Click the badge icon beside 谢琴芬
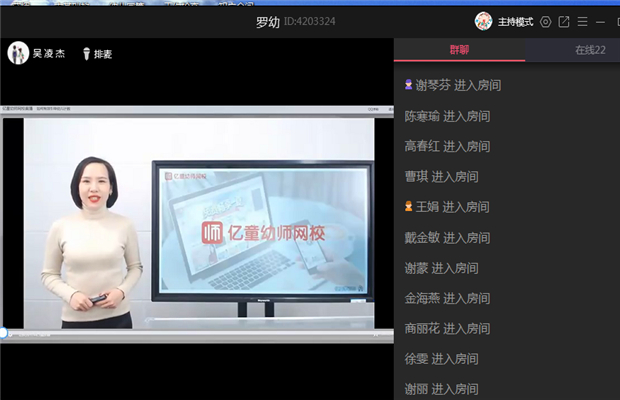Image resolution: width=620 pixels, height=400 pixels. tap(408, 86)
